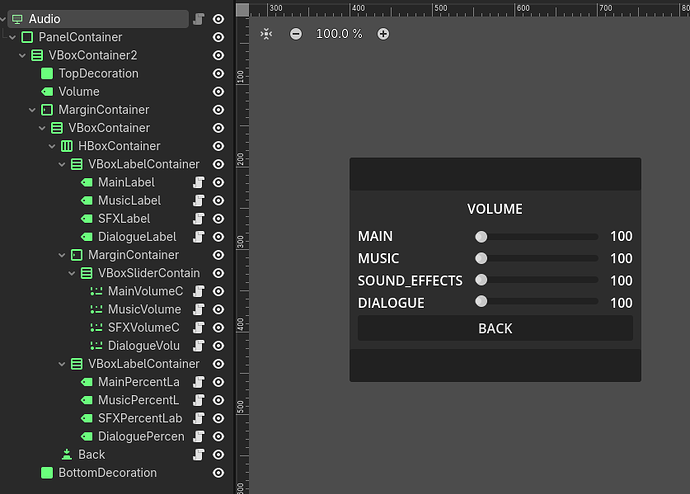Screen dimensions: 690x494
Task: Select the VBoxSliderContain node in tree
Action: click(148, 273)
